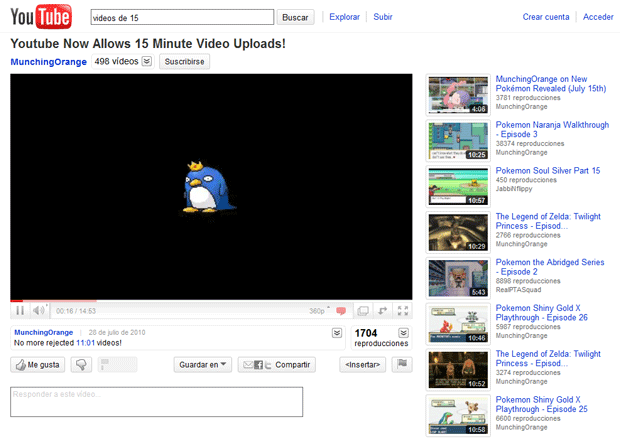620x438 pixels.
Task: Expand the video description arrow
Action: (x=337, y=333)
